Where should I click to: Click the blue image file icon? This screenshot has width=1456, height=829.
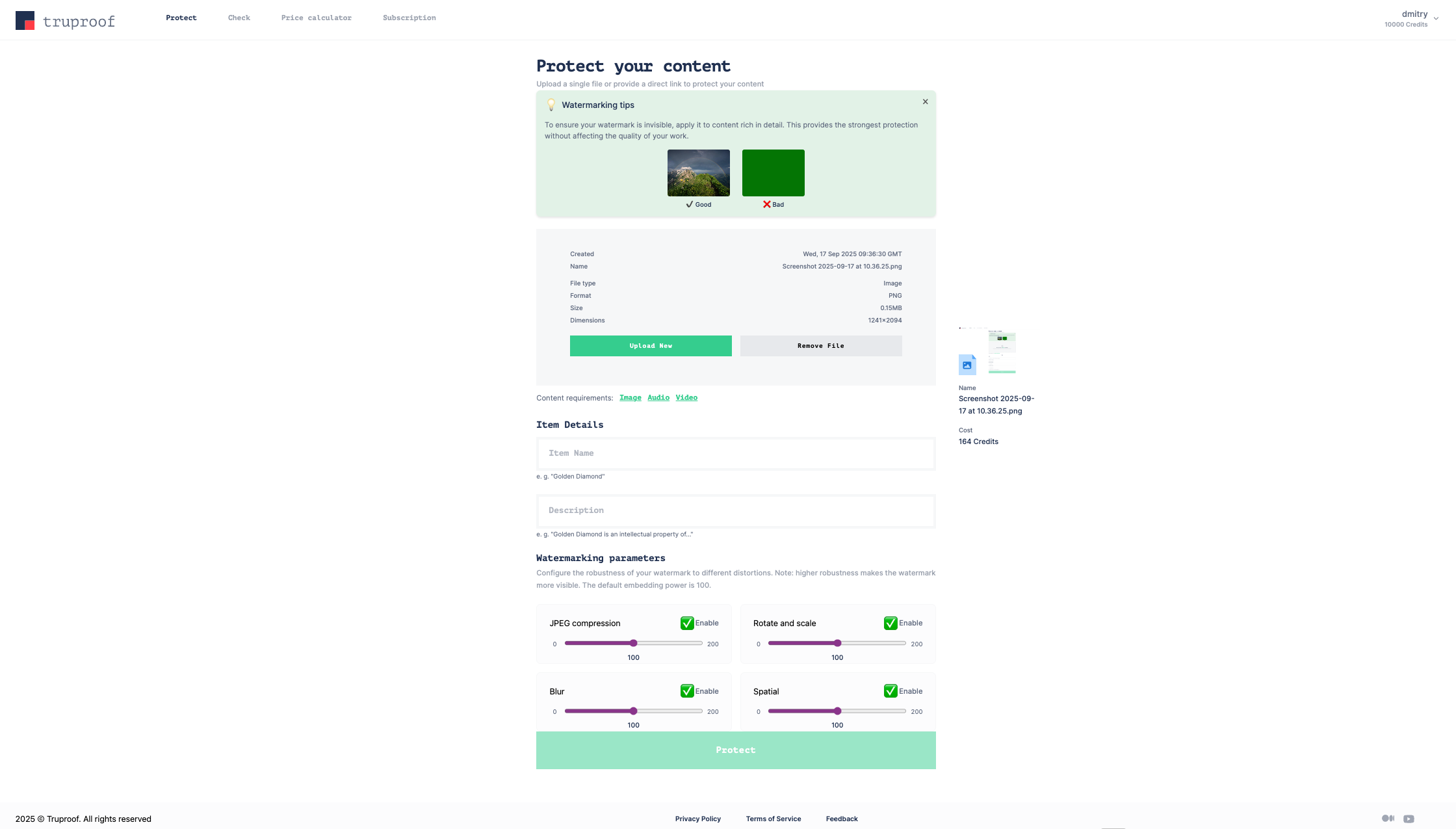coord(967,365)
